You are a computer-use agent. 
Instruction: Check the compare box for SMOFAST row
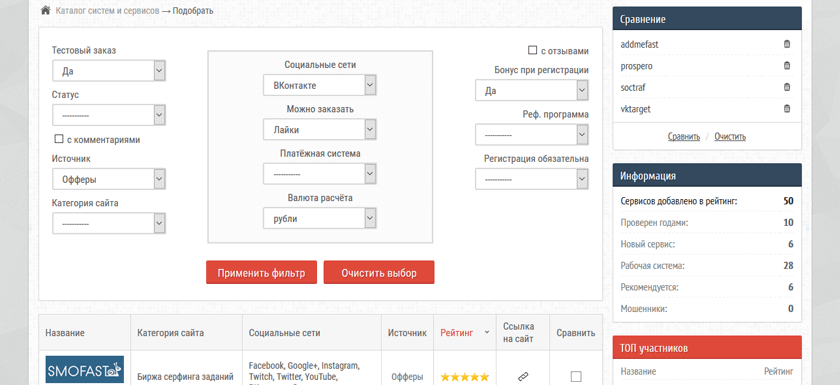(x=576, y=376)
